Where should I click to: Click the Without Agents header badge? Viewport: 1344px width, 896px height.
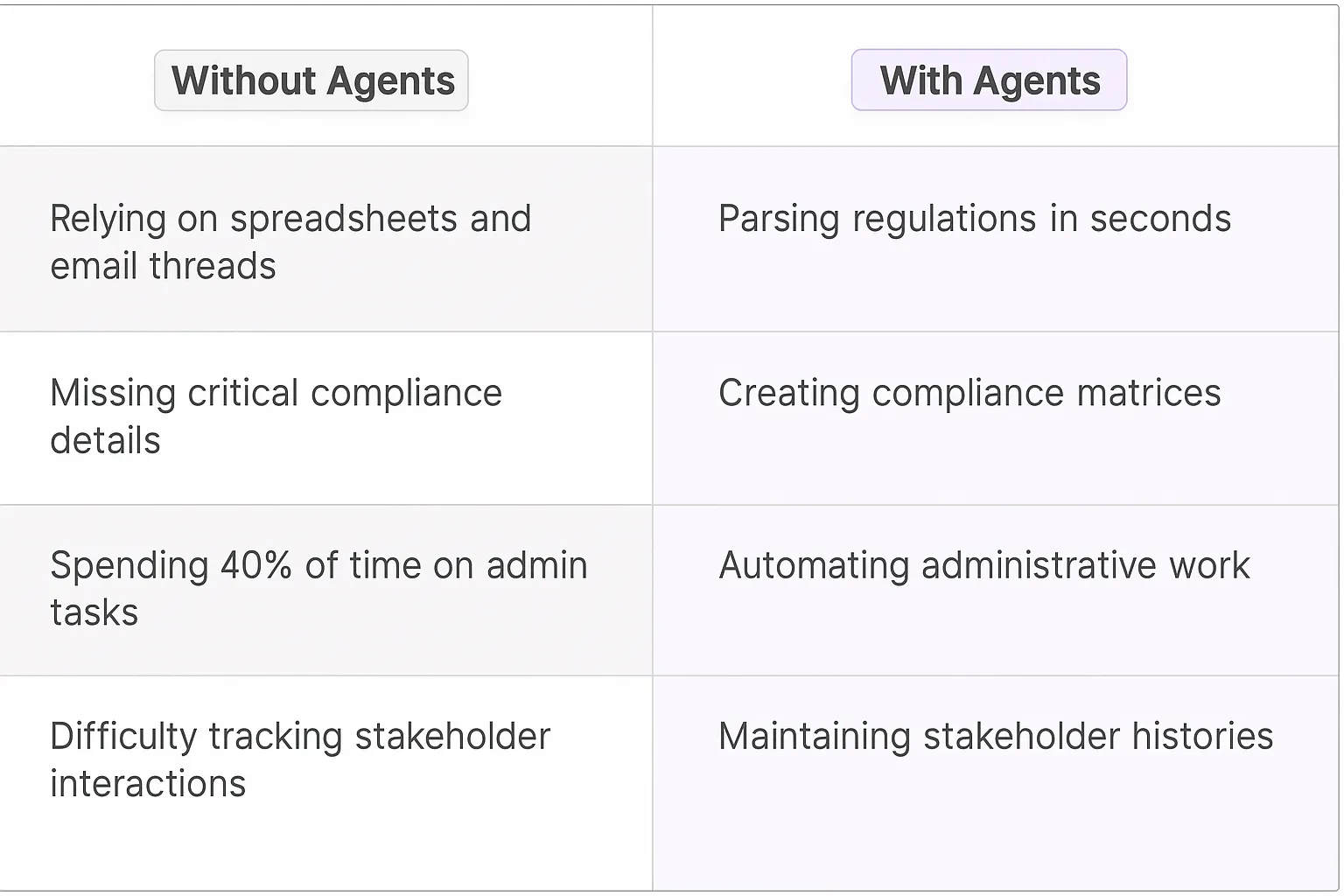311,80
